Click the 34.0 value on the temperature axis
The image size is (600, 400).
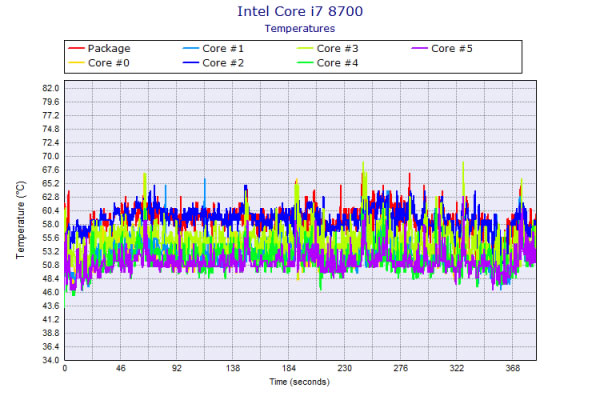51,360
